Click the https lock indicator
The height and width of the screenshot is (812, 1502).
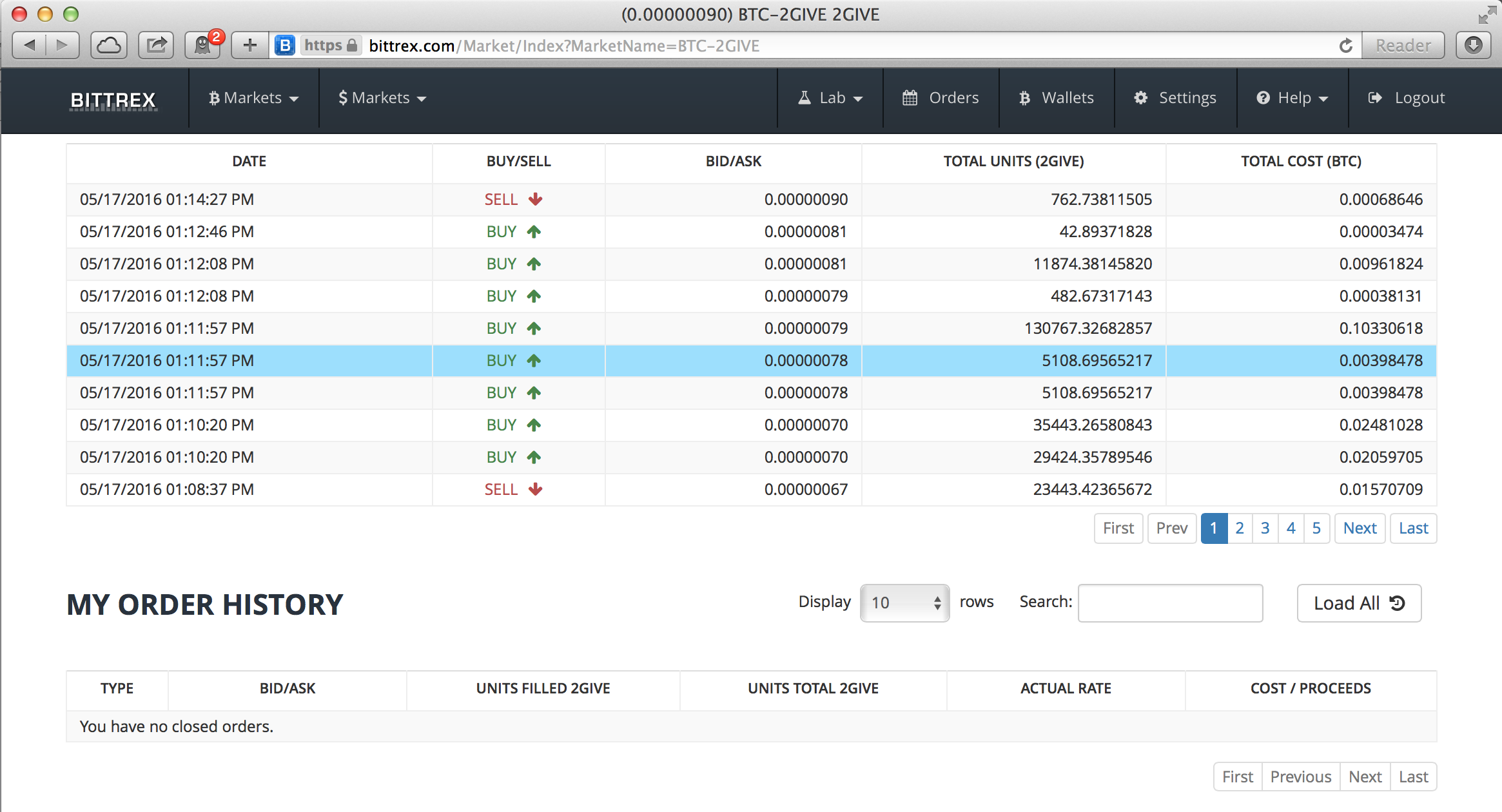(331, 45)
